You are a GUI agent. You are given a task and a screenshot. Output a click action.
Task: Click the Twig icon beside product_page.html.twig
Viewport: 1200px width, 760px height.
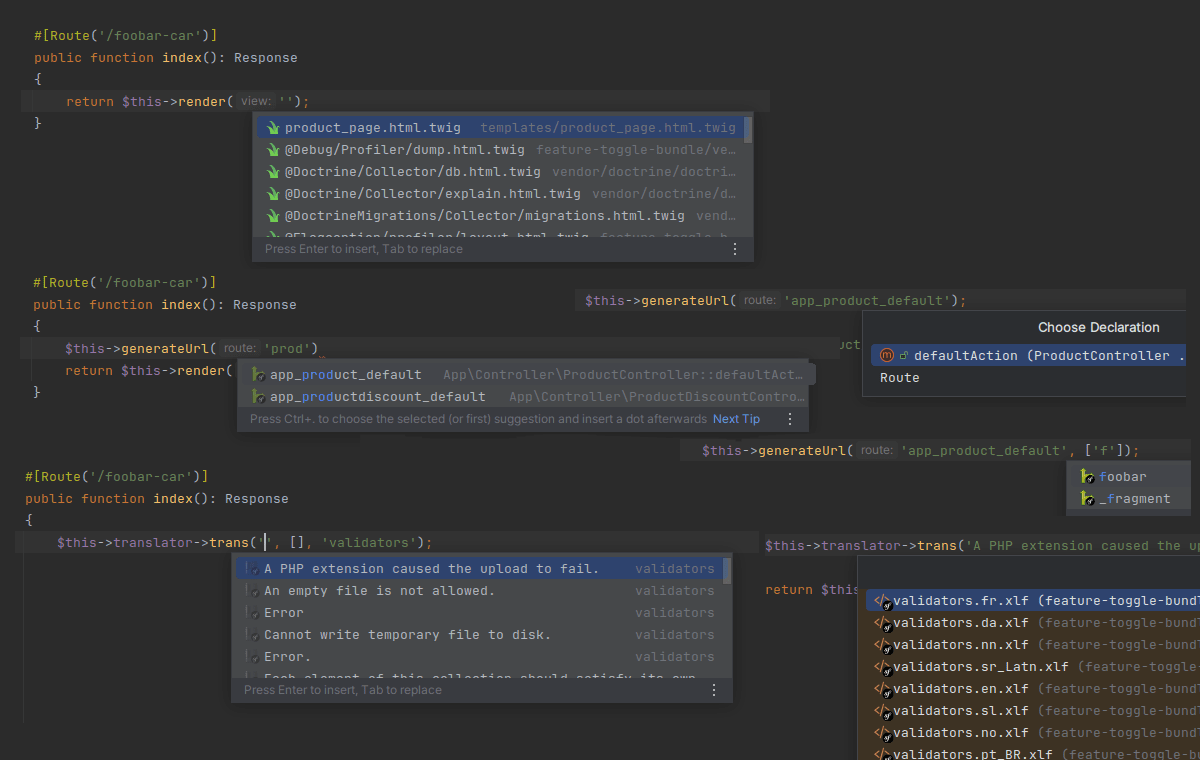(x=272, y=128)
